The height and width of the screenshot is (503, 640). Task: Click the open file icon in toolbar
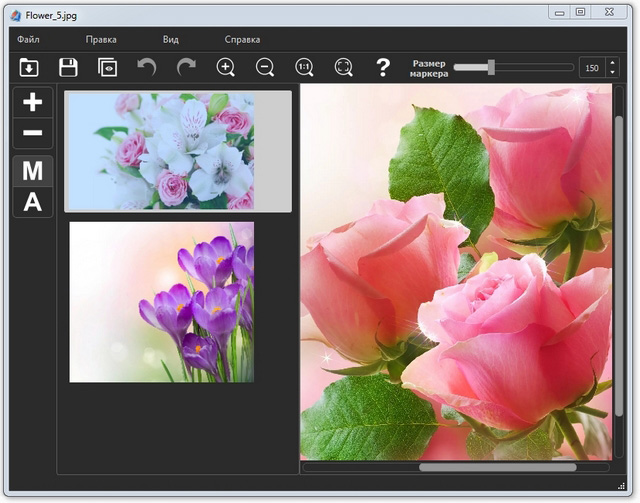[29, 68]
